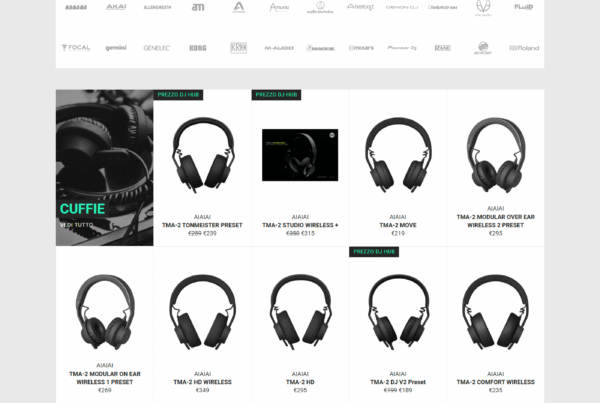Open the TMA-2 DJ V2 Preset title
This screenshot has width=600, height=403.
397,381
